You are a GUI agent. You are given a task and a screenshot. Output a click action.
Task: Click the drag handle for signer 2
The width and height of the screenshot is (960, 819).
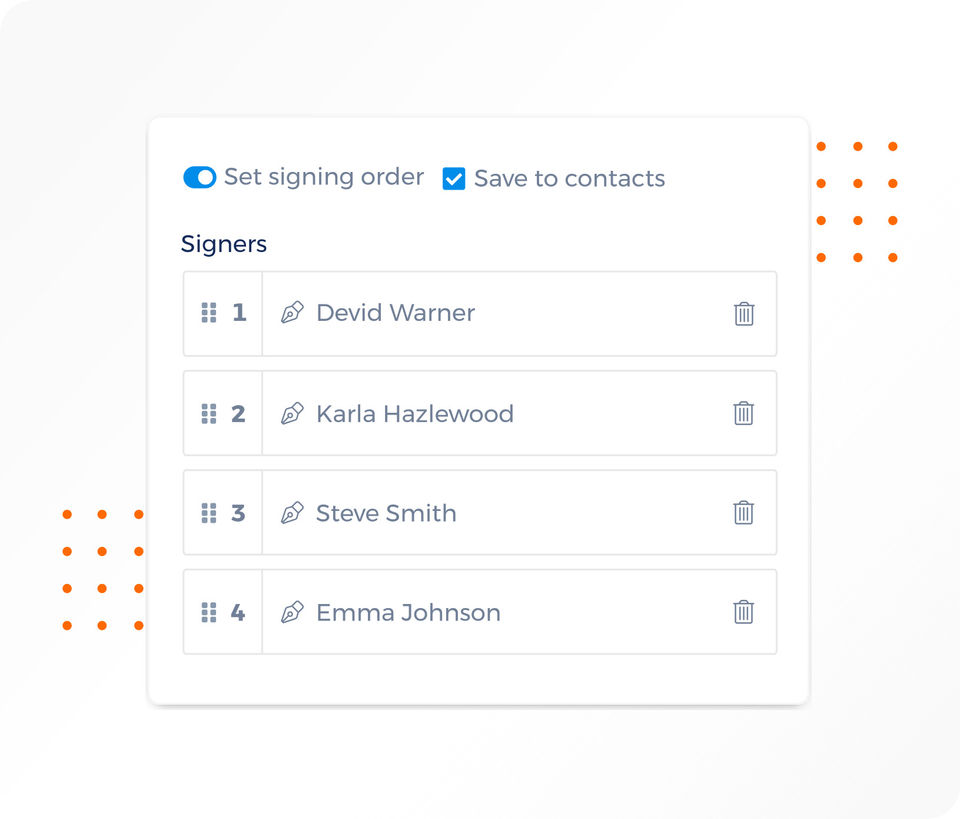click(209, 413)
